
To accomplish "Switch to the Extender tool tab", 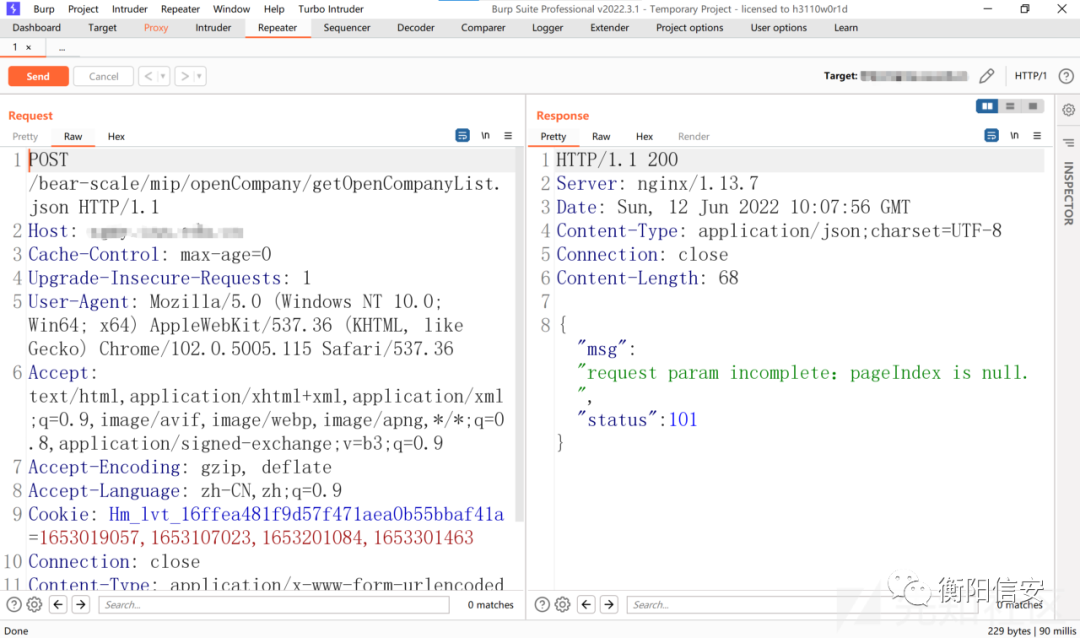I will coord(609,28).
